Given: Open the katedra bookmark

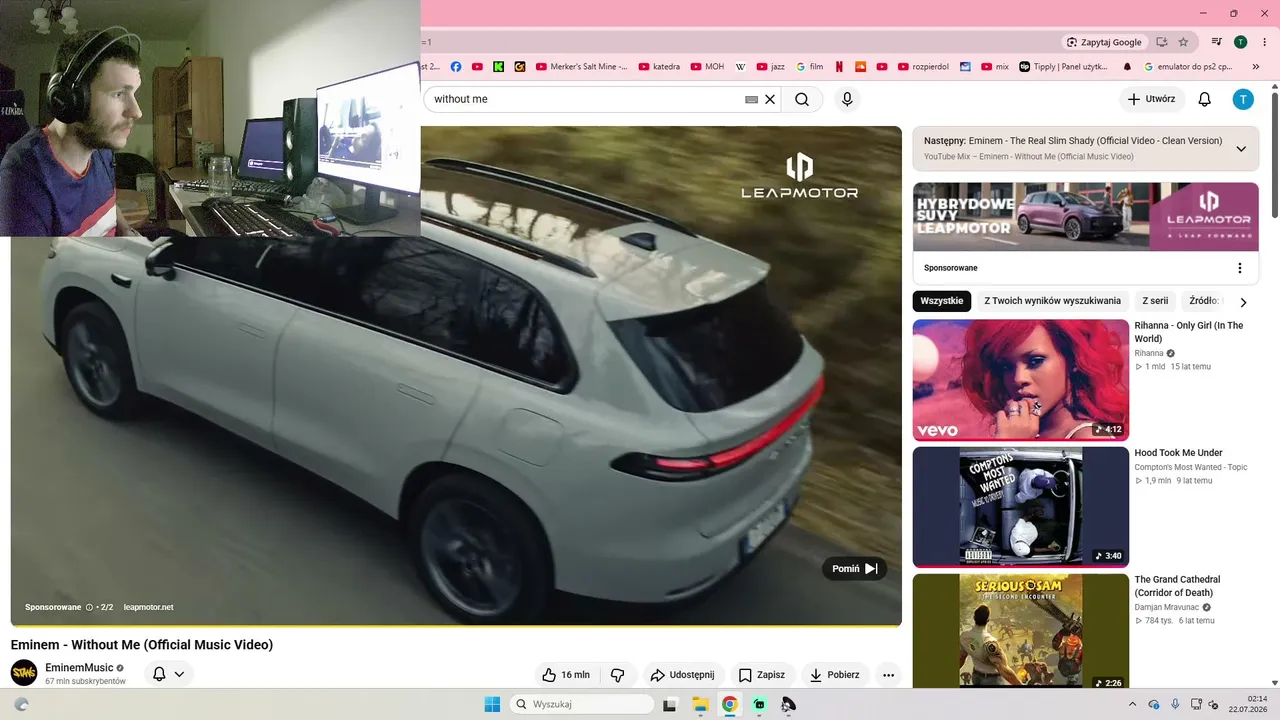Looking at the screenshot, I should 659,67.
